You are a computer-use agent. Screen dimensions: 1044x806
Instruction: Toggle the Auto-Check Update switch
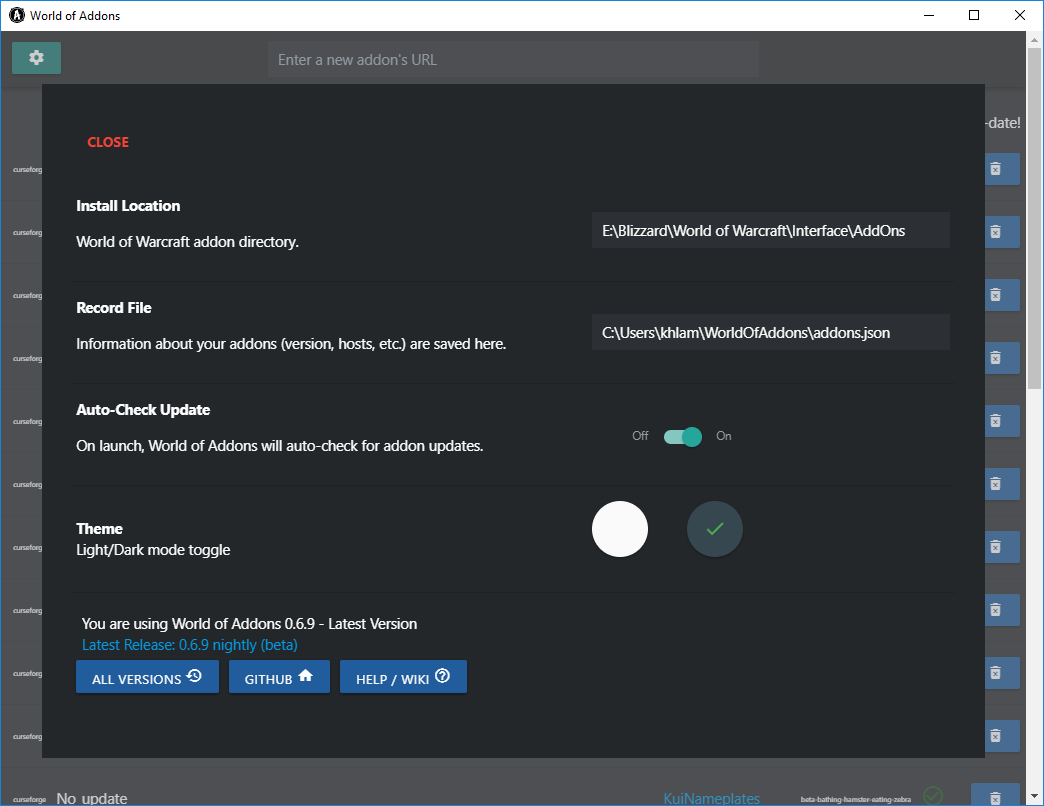pyautogui.click(x=682, y=436)
